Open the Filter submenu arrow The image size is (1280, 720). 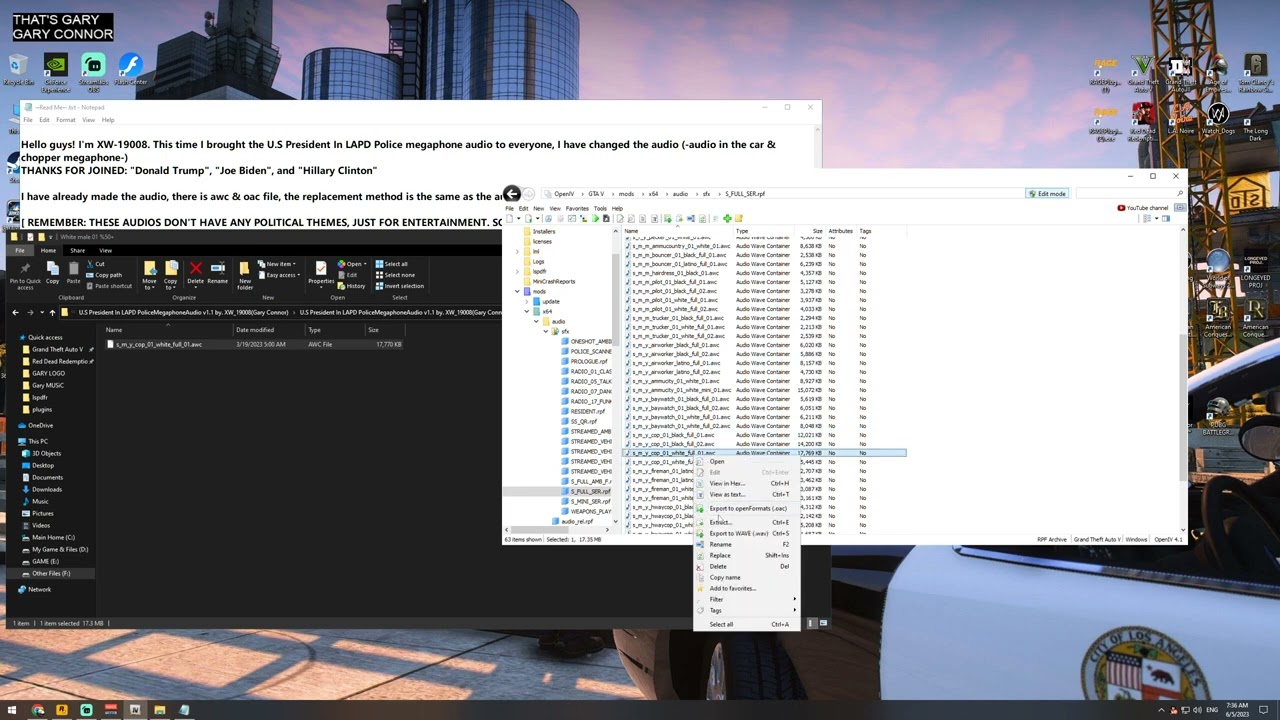click(795, 599)
